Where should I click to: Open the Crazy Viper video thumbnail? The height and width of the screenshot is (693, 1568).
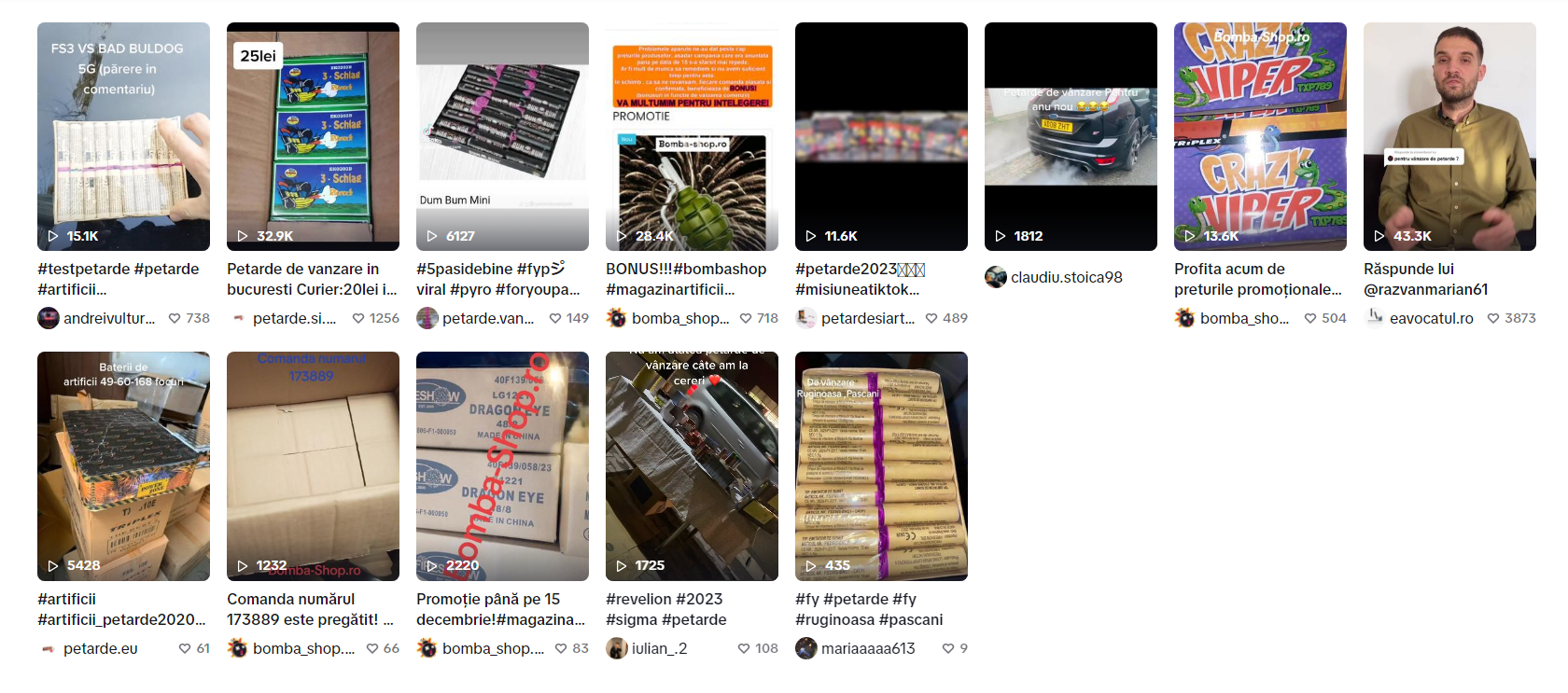[x=1260, y=136]
